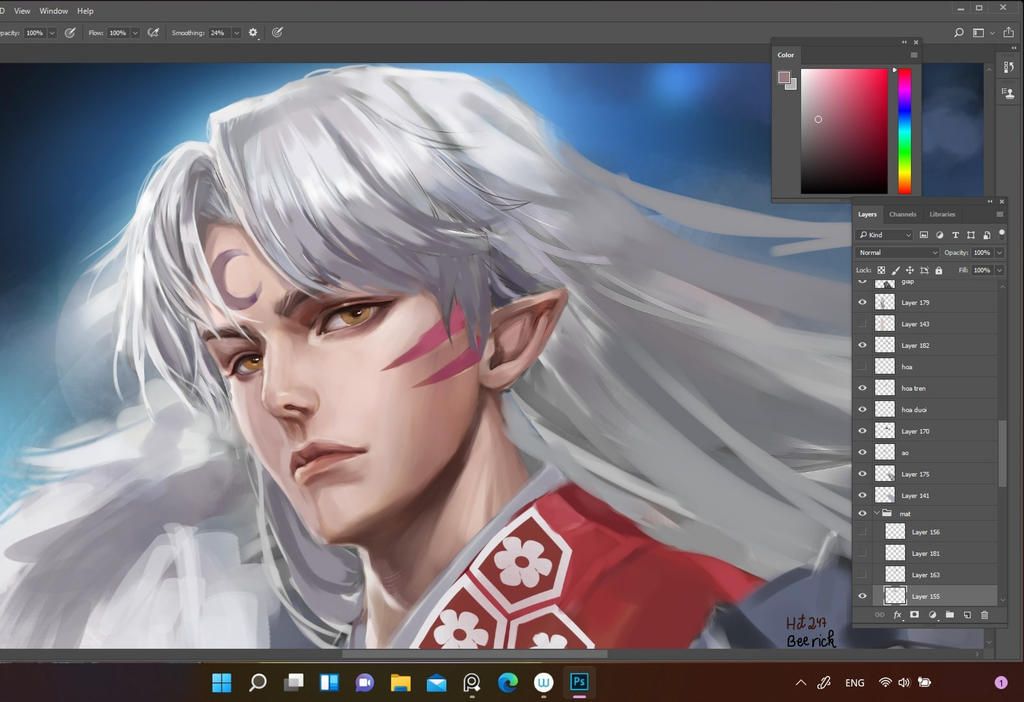Image resolution: width=1024 pixels, height=702 pixels.
Task: Create a new adjustment layer
Action: click(x=932, y=614)
